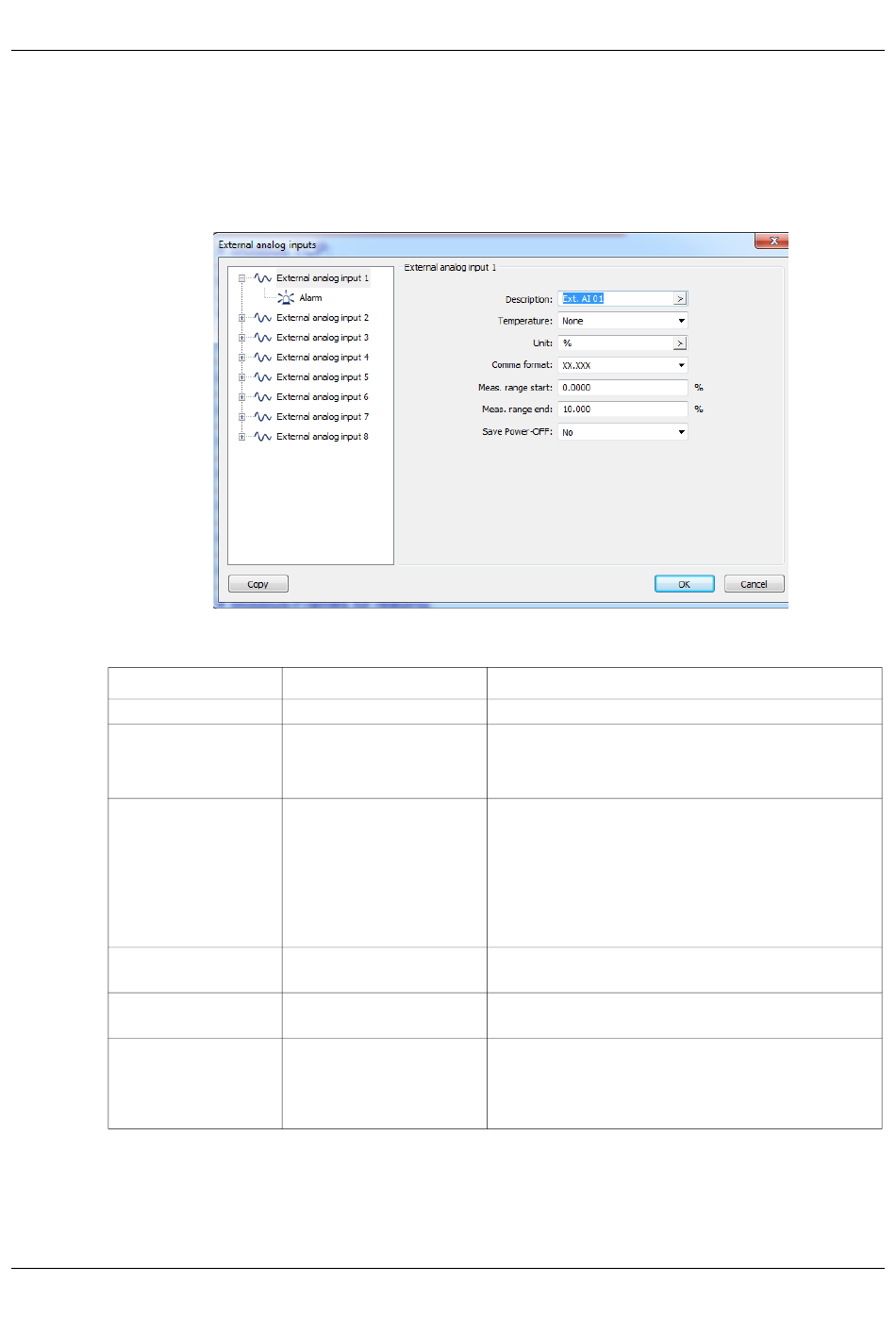Open the Comma format dropdown

623,365
